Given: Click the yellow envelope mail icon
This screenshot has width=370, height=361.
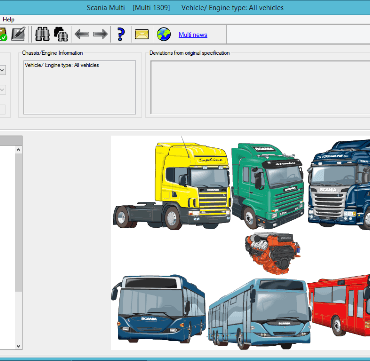Looking at the screenshot, I should [142, 34].
